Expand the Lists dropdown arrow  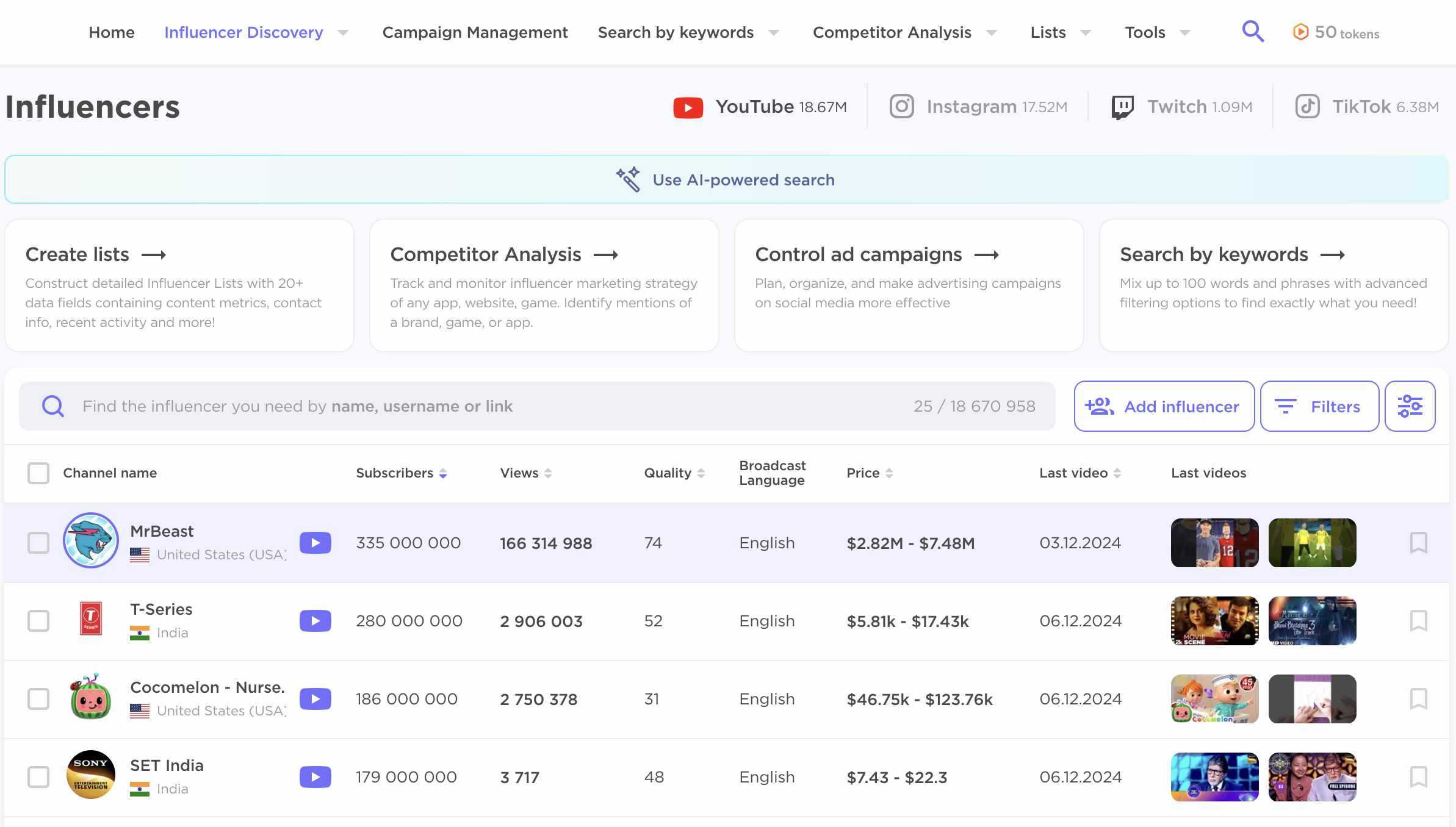pos(1086,33)
